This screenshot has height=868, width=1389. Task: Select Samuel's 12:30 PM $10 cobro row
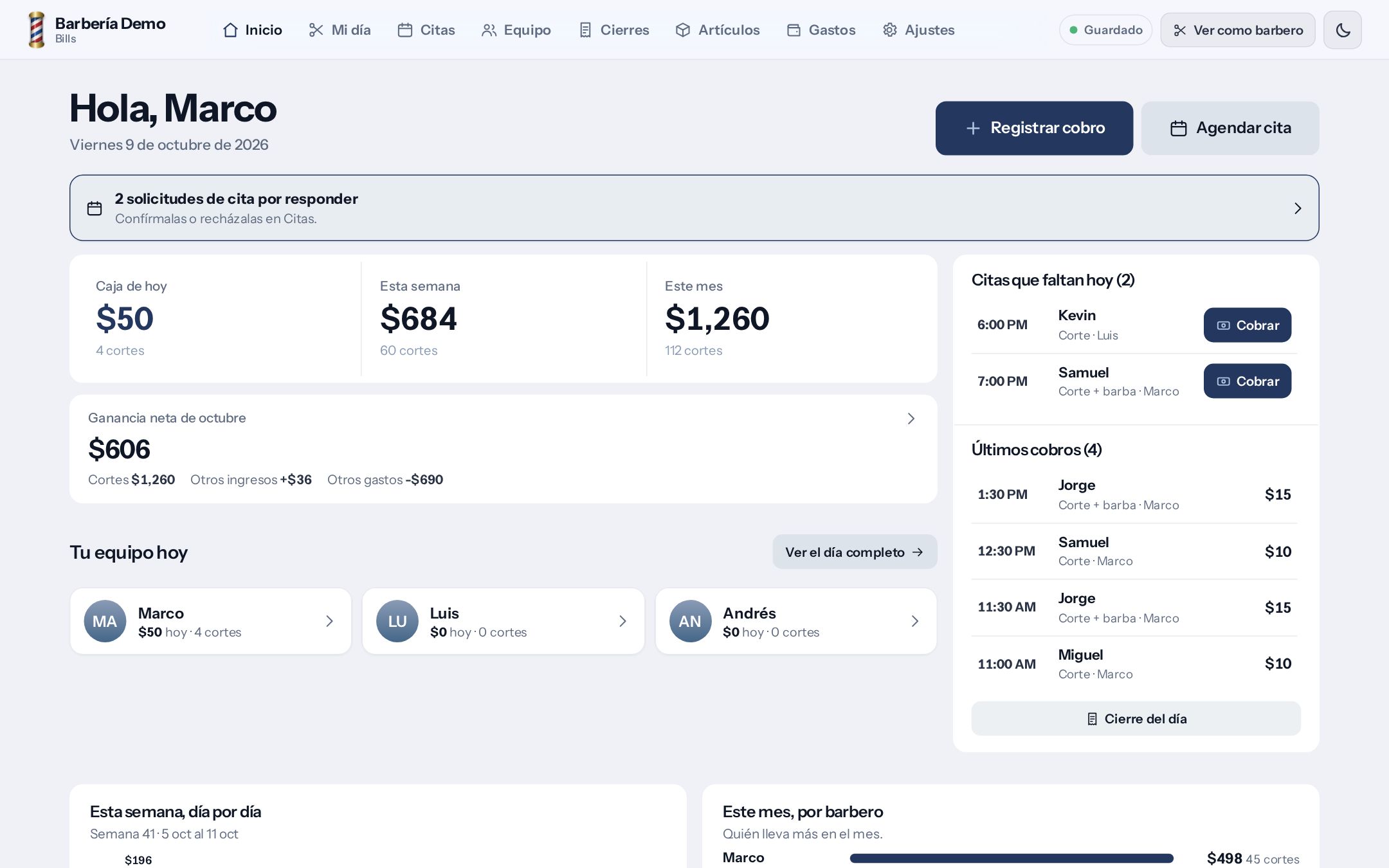[x=1134, y=551]
